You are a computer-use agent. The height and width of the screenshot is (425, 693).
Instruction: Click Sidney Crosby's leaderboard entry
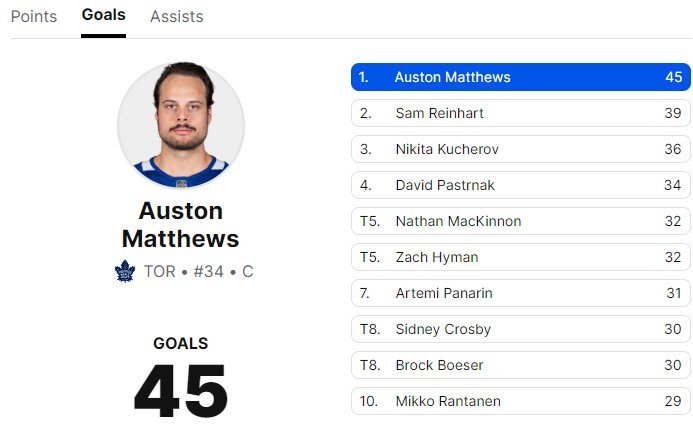pos(520,329)
